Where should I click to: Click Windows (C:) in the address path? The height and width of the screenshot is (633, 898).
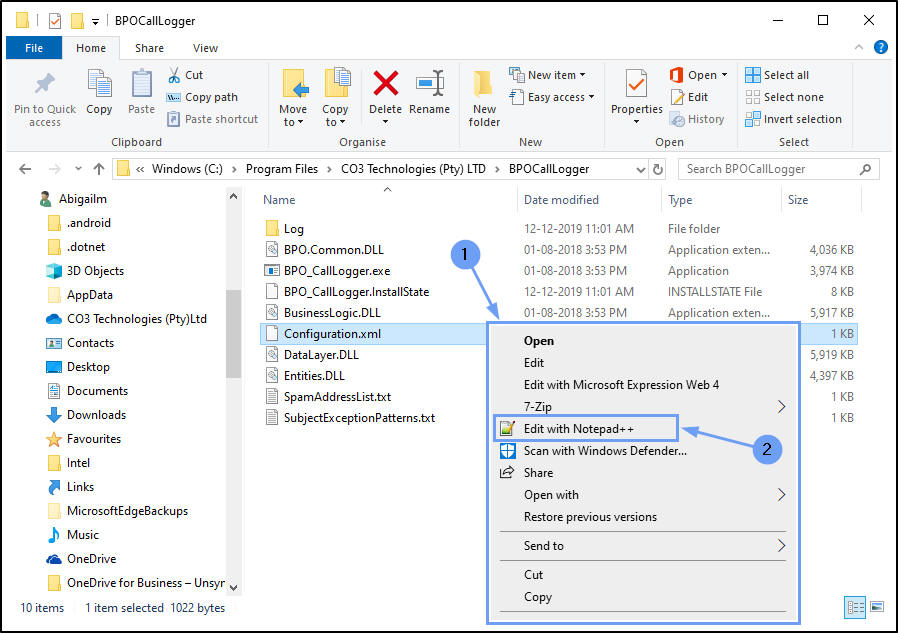(x=187, y=169)
